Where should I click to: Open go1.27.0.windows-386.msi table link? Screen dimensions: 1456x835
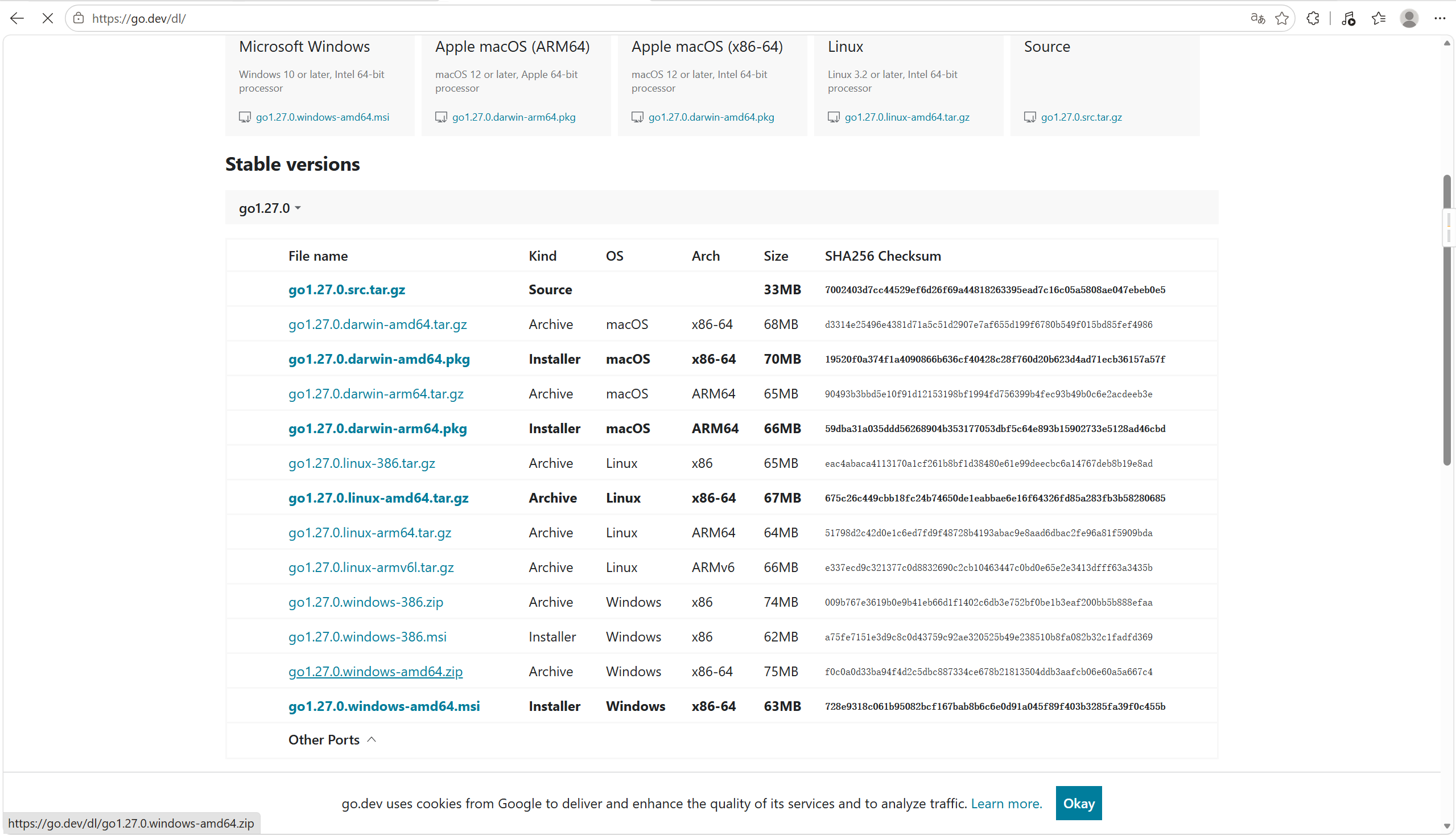point(368,636)
